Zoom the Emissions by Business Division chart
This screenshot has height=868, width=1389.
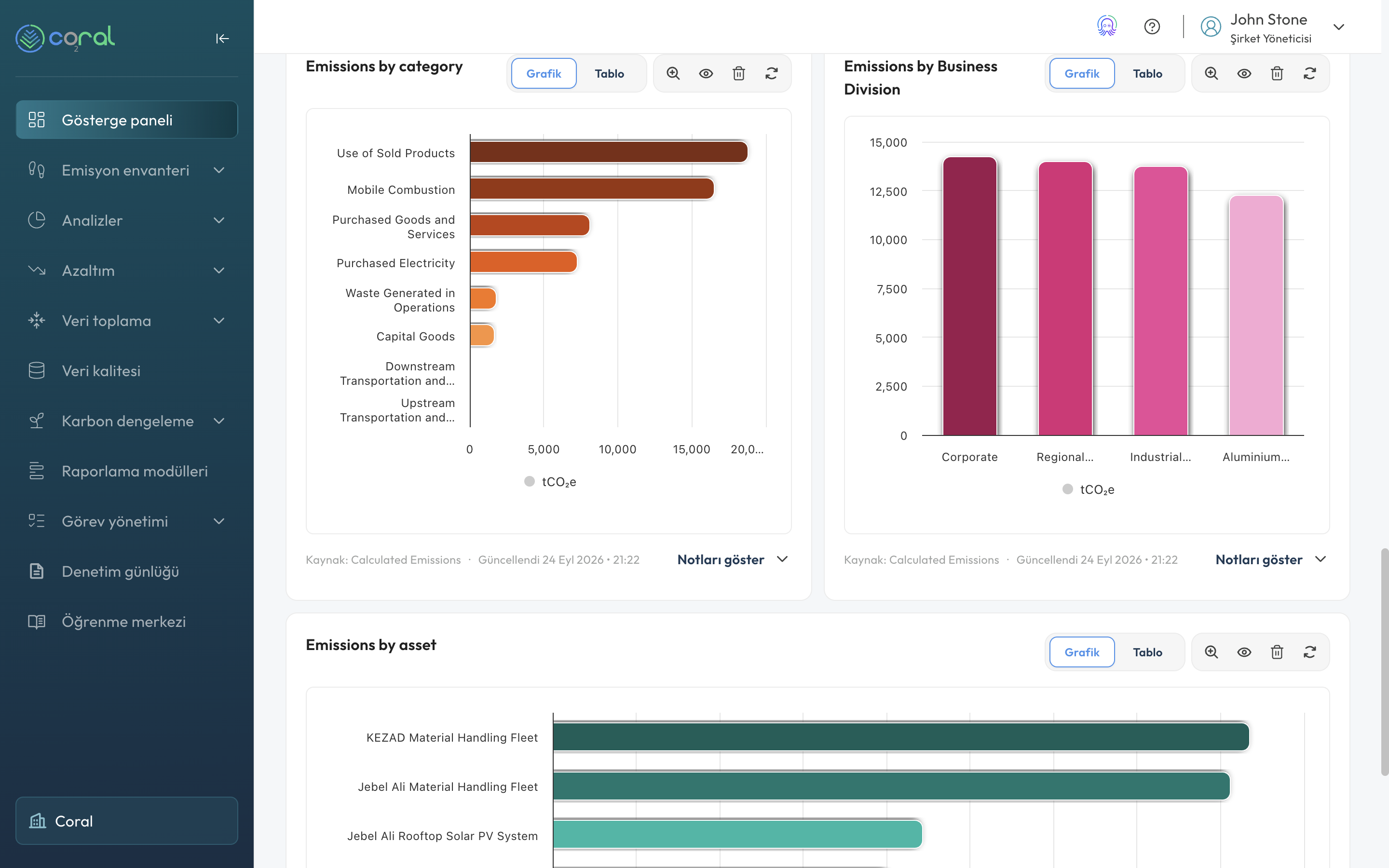[x=1211, y=73]
